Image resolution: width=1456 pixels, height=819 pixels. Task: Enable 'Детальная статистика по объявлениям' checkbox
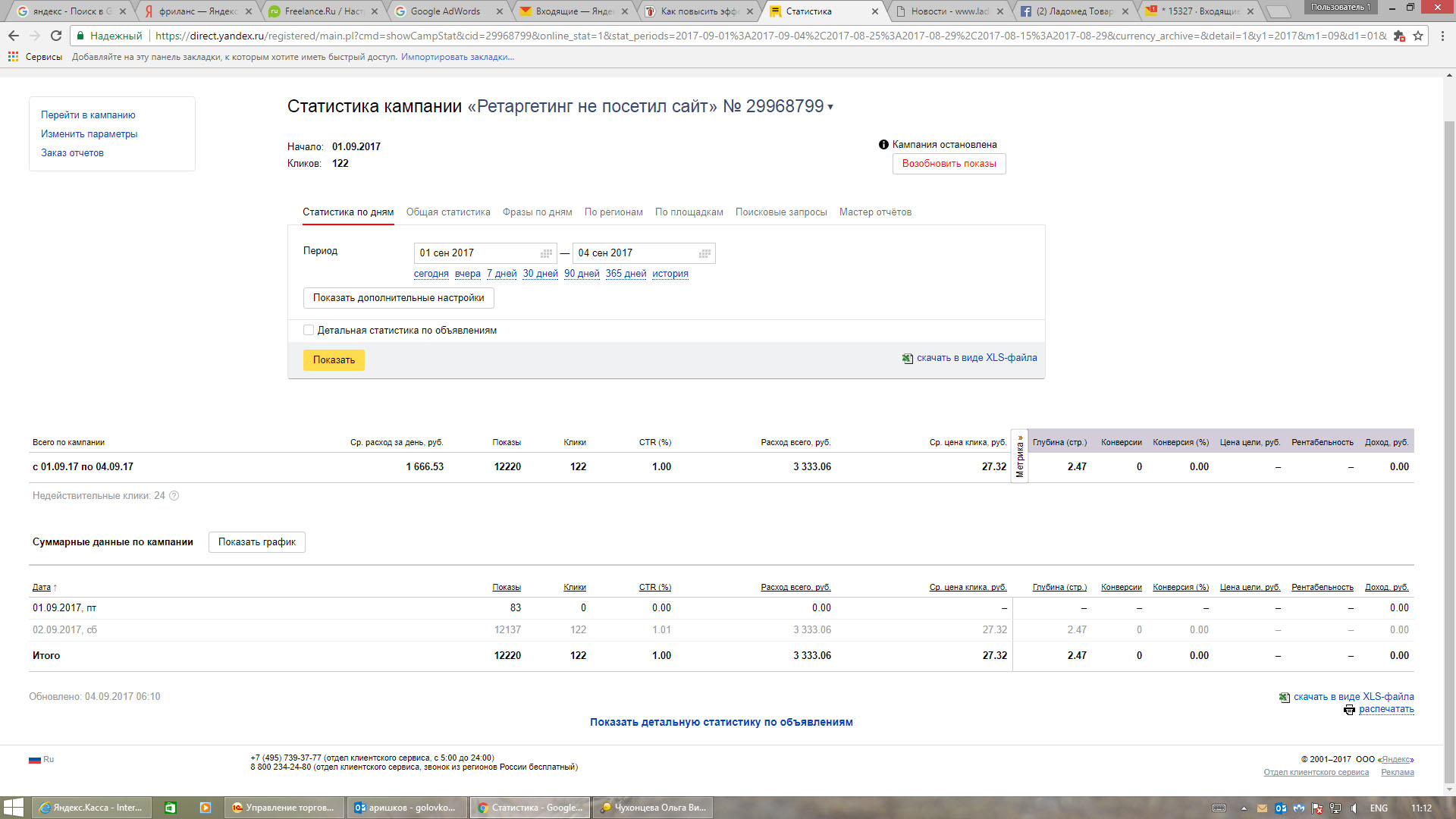(x=309, y=330)
